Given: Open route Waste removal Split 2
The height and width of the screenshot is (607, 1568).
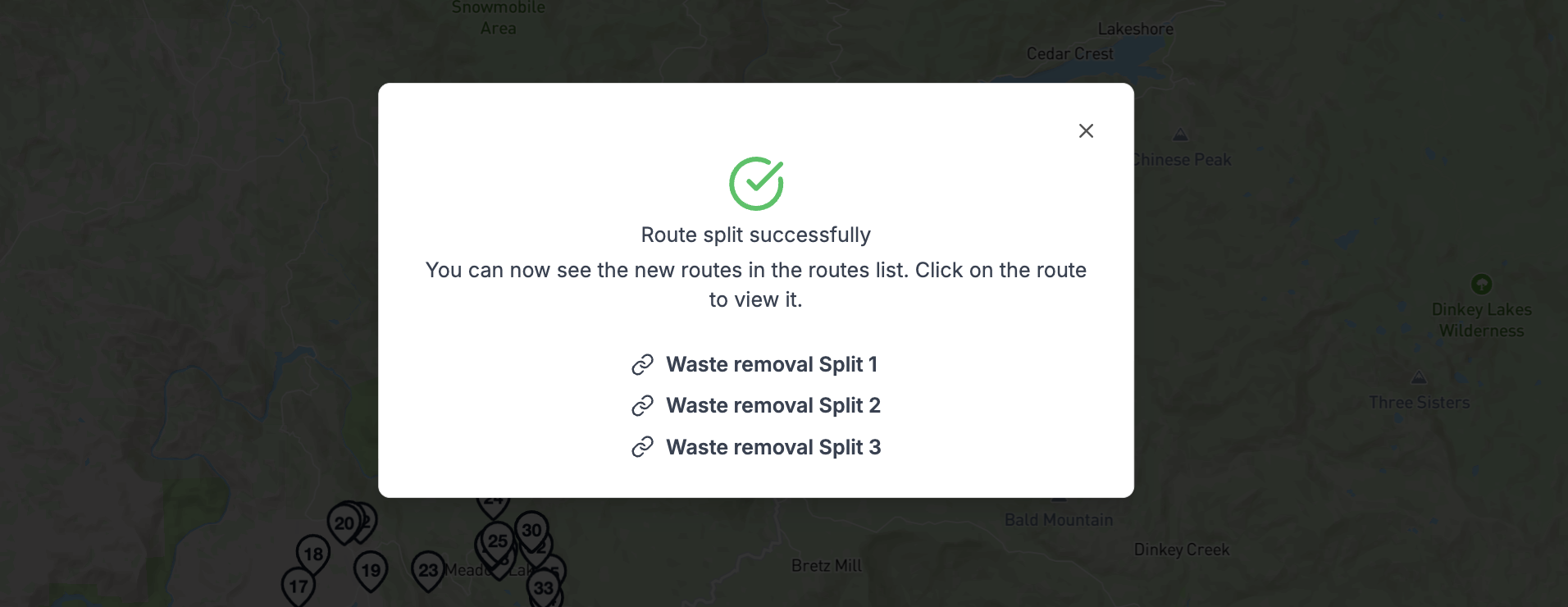Looking at the screenshot, I should [x=773, y=405].
